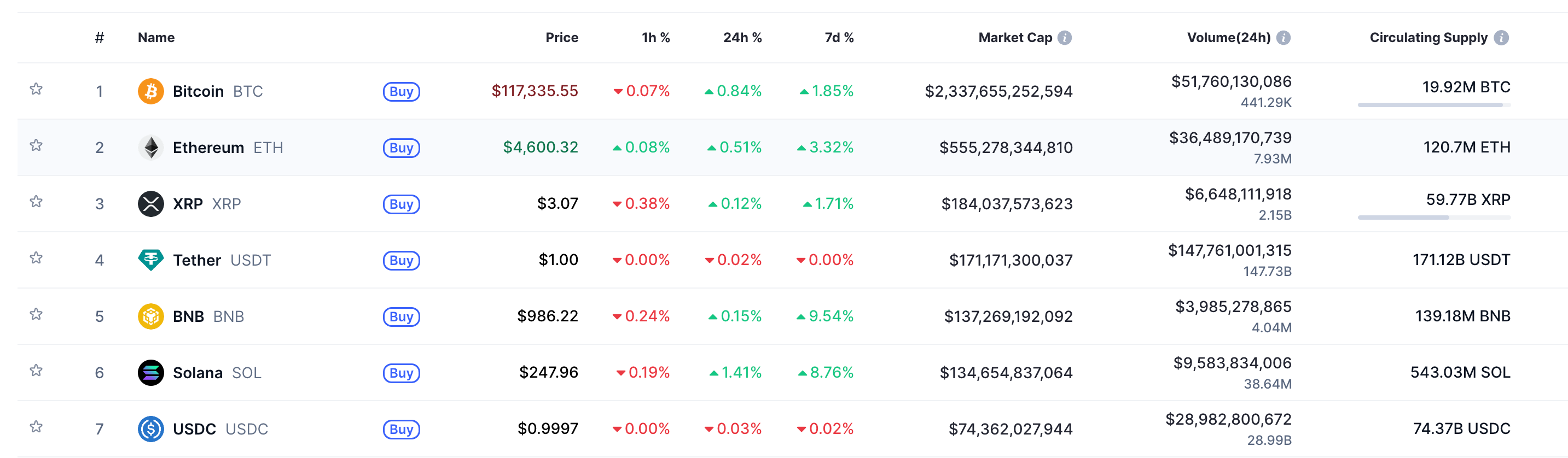
Task: Click 120.7M ETH circulating supply
Action: [1466, 147]
